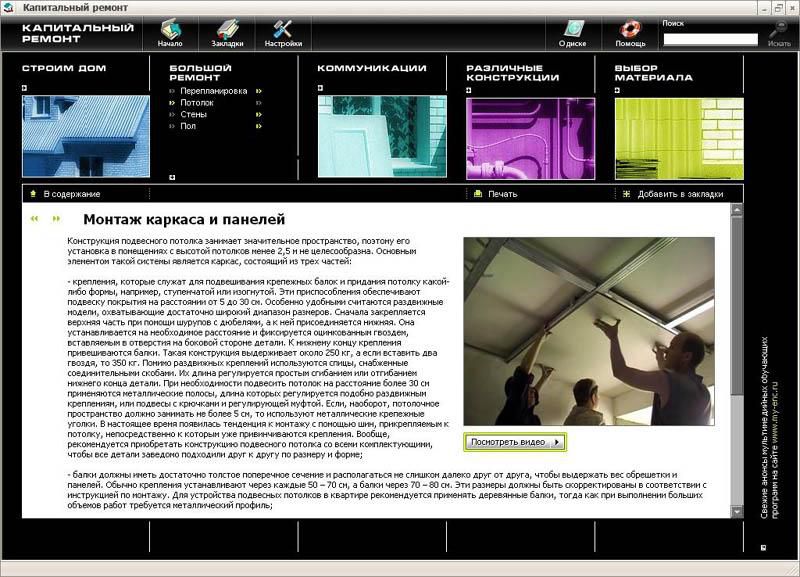
Task: Open Настройки settings with the tools icon
Action: [283, 29]
